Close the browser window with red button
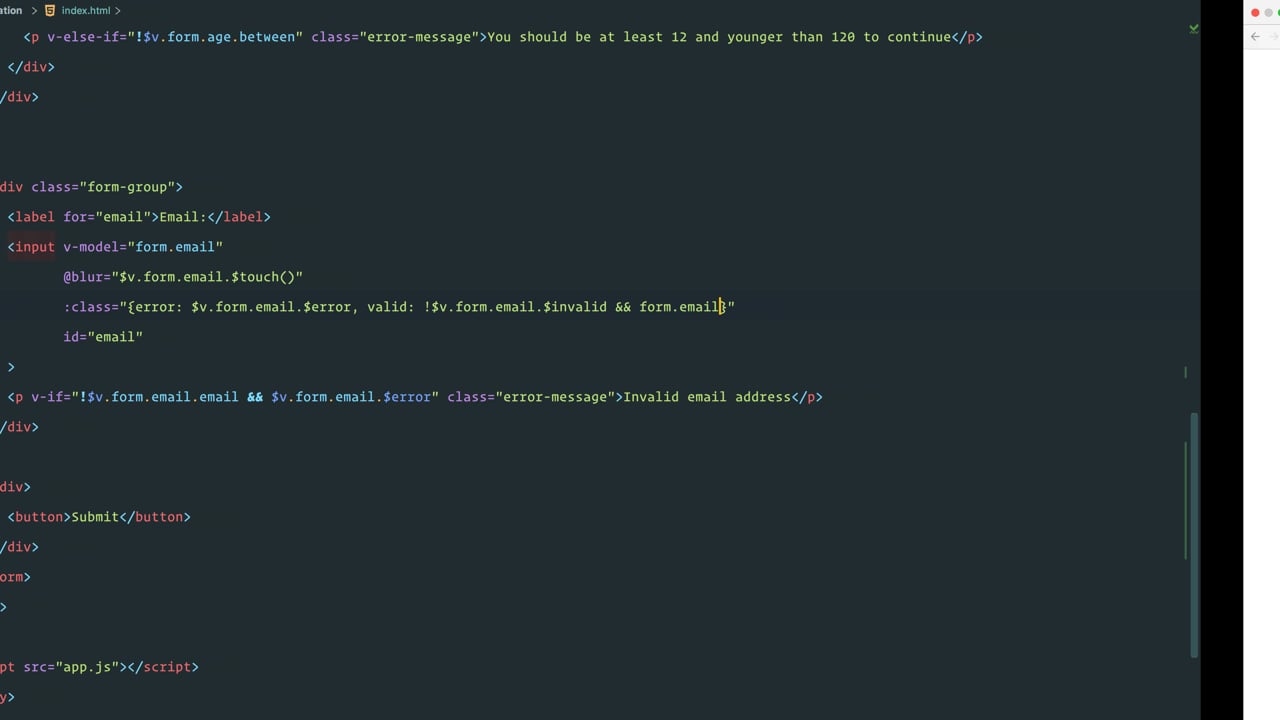Image resolution: width=1280 pixels, height=720 pixels. pyautogui.click(x=1255, y=13)
